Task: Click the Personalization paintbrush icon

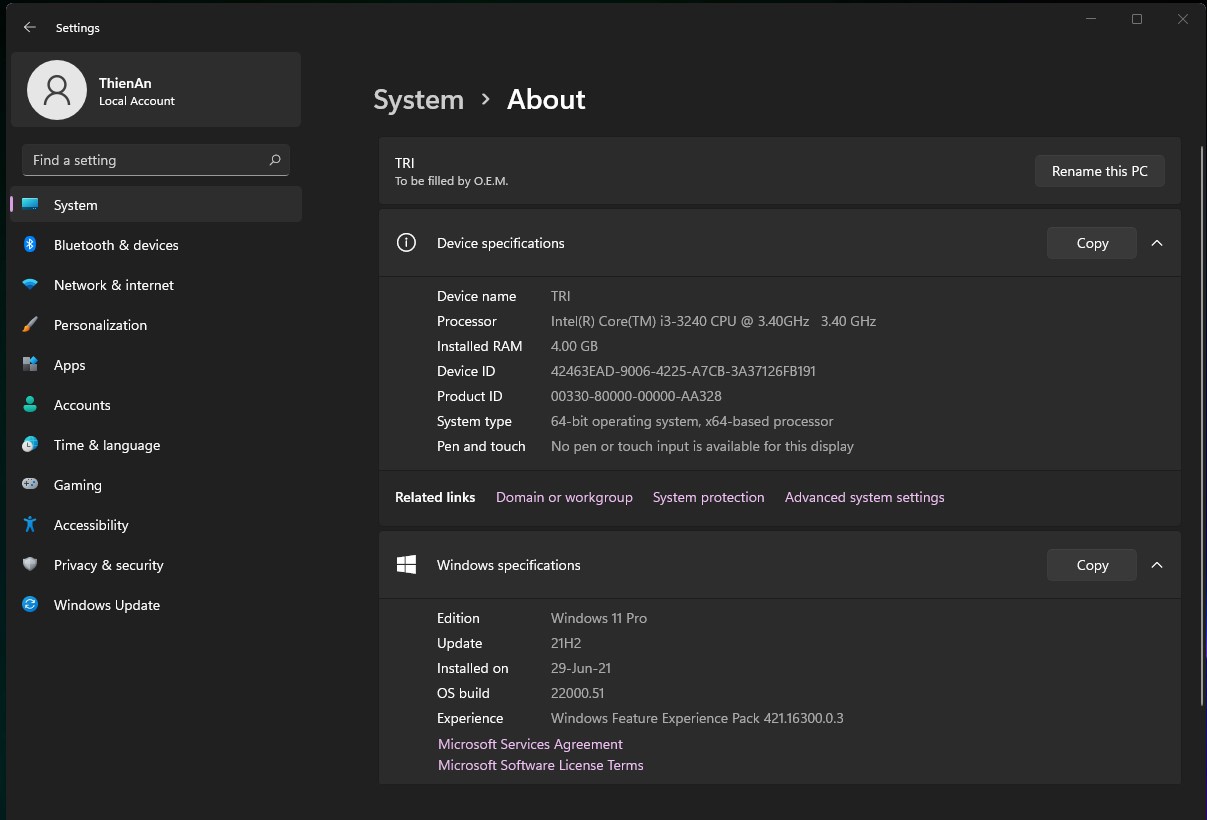Action: [x=30, y=325]
